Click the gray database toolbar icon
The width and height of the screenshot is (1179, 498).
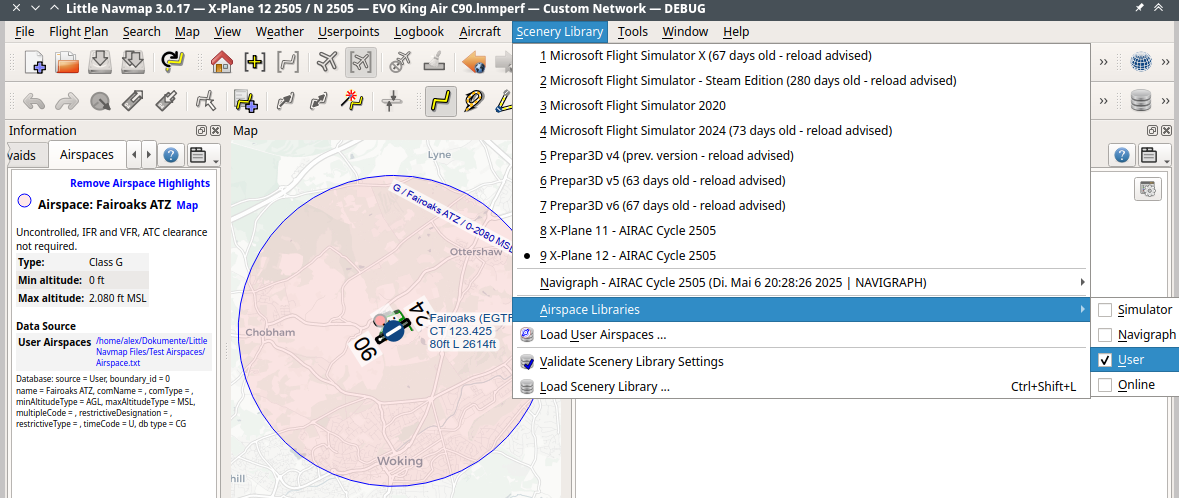pos(1141,101)
